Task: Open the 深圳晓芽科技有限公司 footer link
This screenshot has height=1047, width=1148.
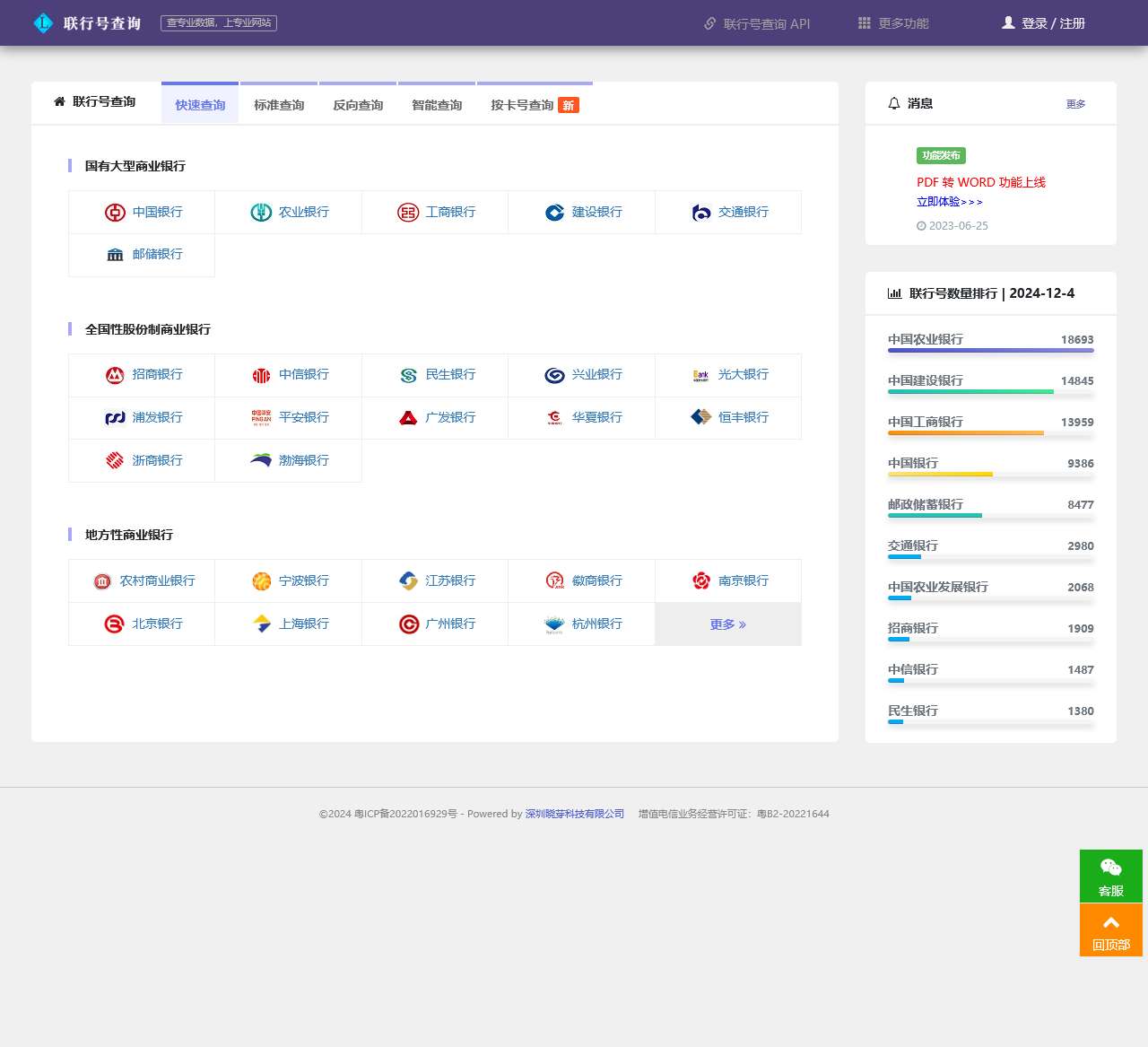Action: [x=574, y=814]
